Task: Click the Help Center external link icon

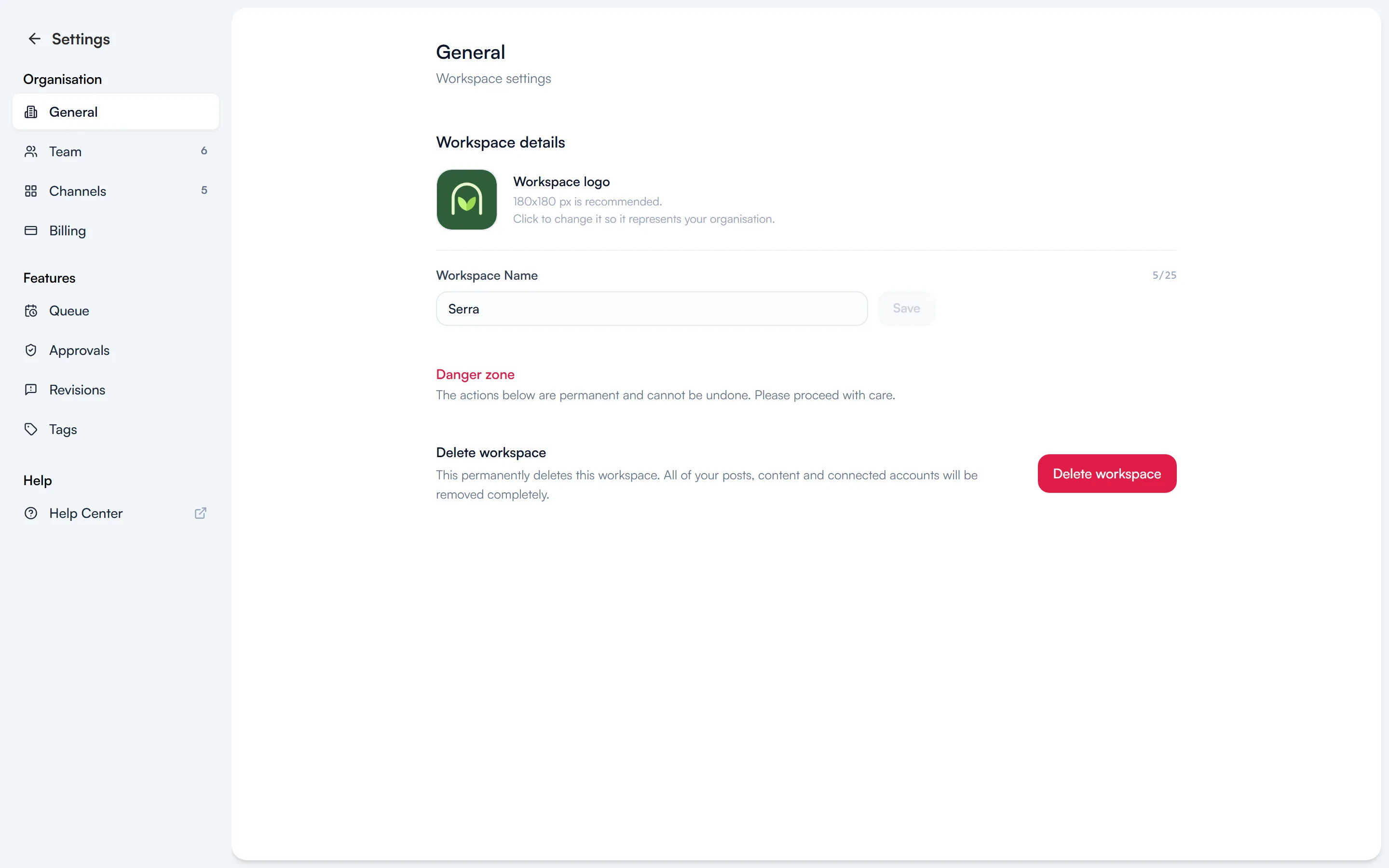Action: coord(200,513)
